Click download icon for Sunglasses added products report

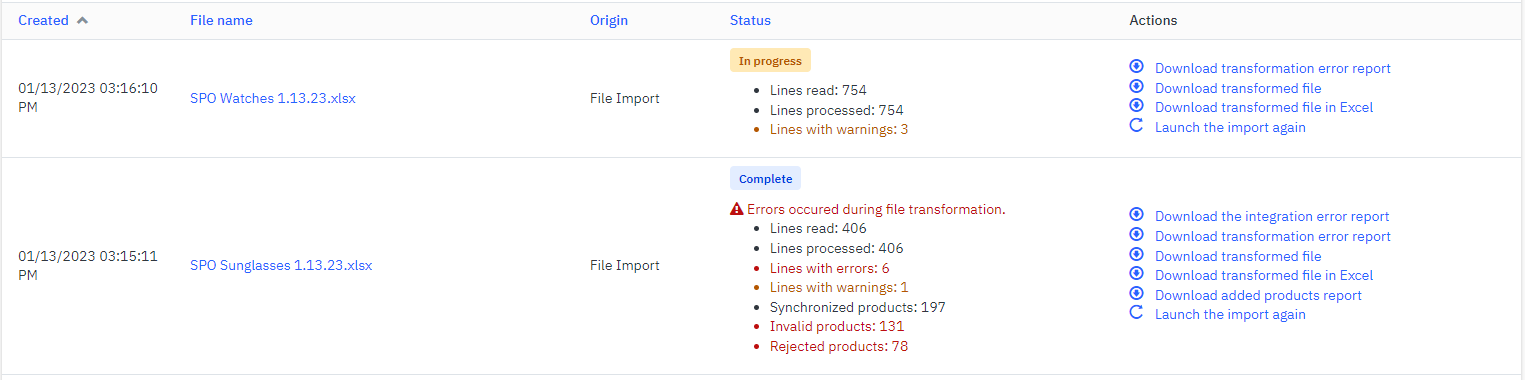point(1136,293)
